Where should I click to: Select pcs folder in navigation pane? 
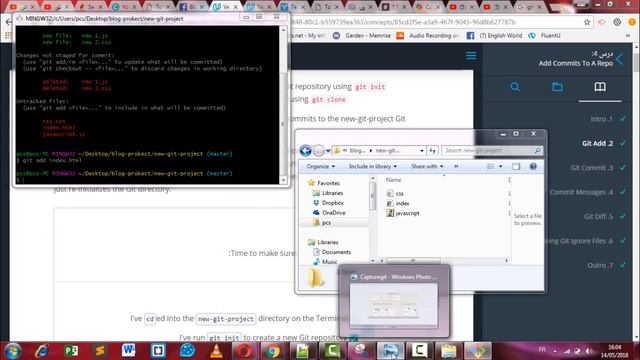tap(322, 222)
